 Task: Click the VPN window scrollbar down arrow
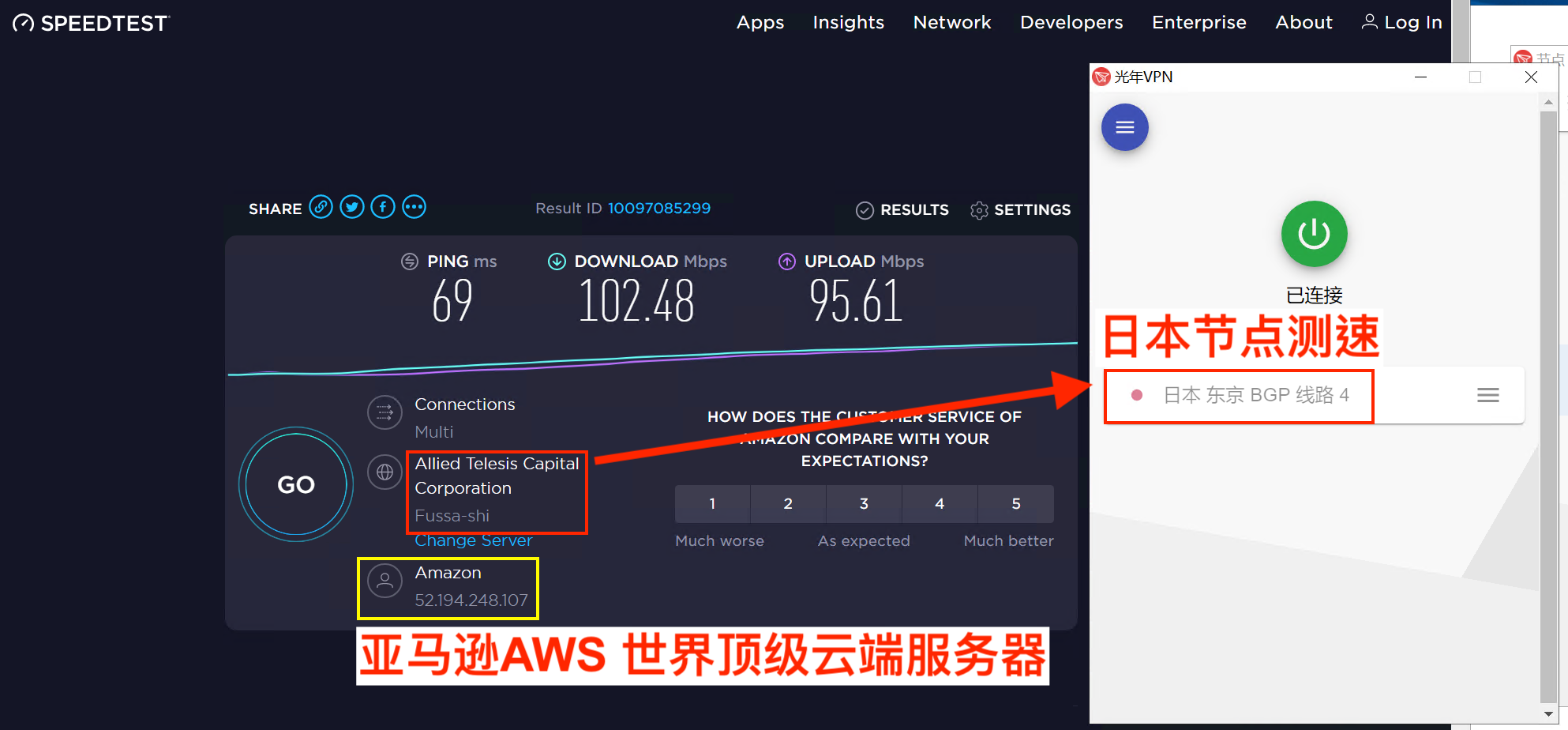point(1548,713)
